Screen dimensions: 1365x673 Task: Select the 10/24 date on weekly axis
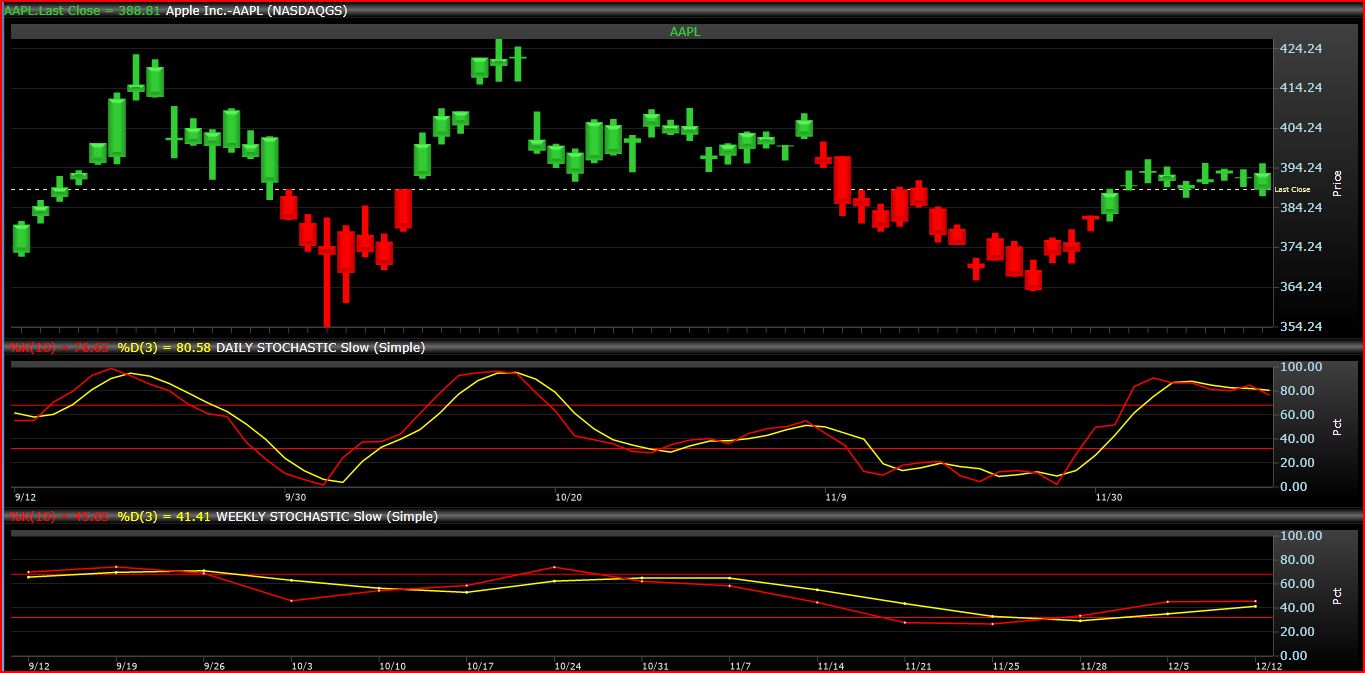[567, 665]
